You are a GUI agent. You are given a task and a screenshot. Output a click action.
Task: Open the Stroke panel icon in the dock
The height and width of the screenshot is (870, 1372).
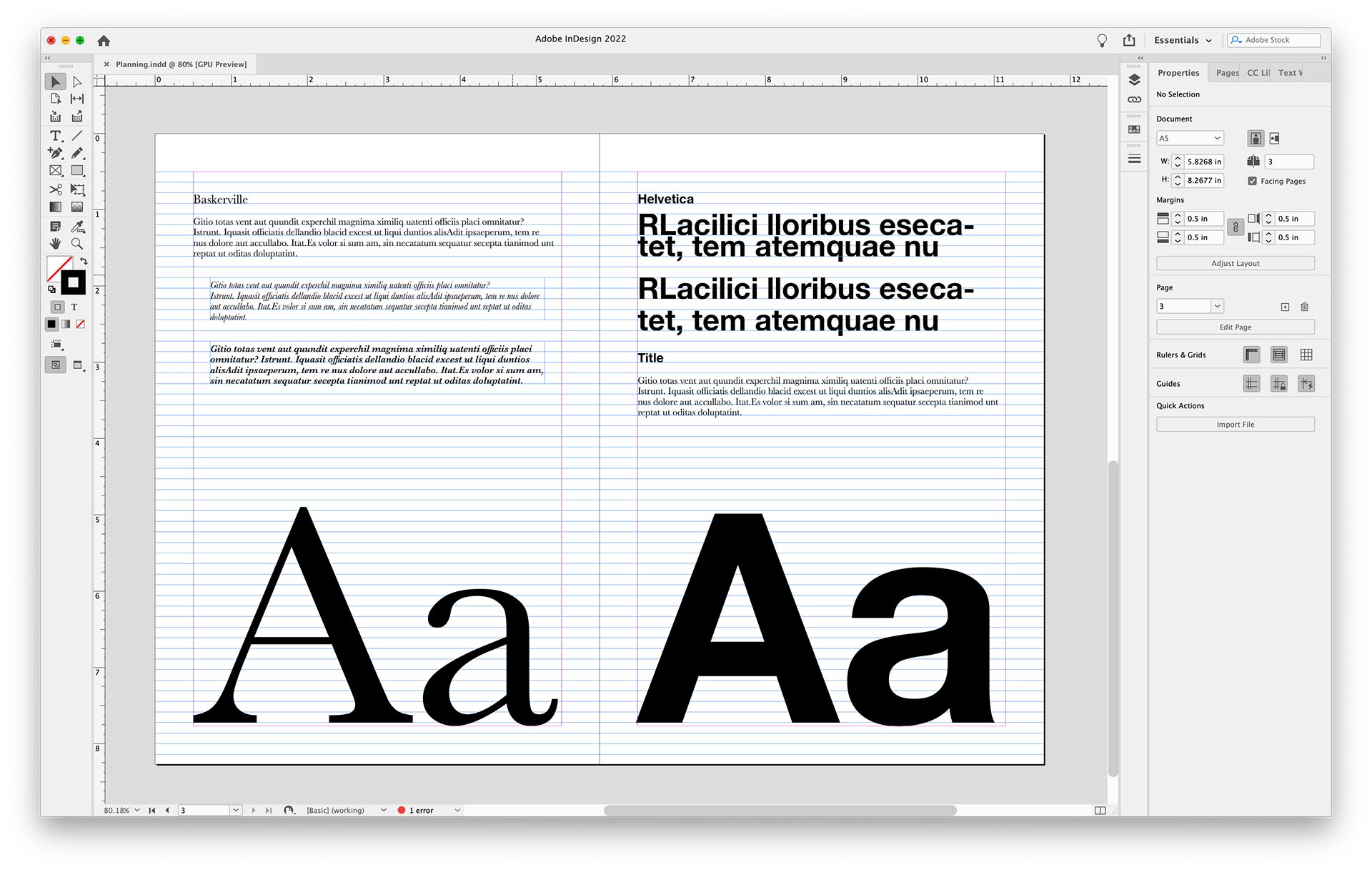point(1134,159)
